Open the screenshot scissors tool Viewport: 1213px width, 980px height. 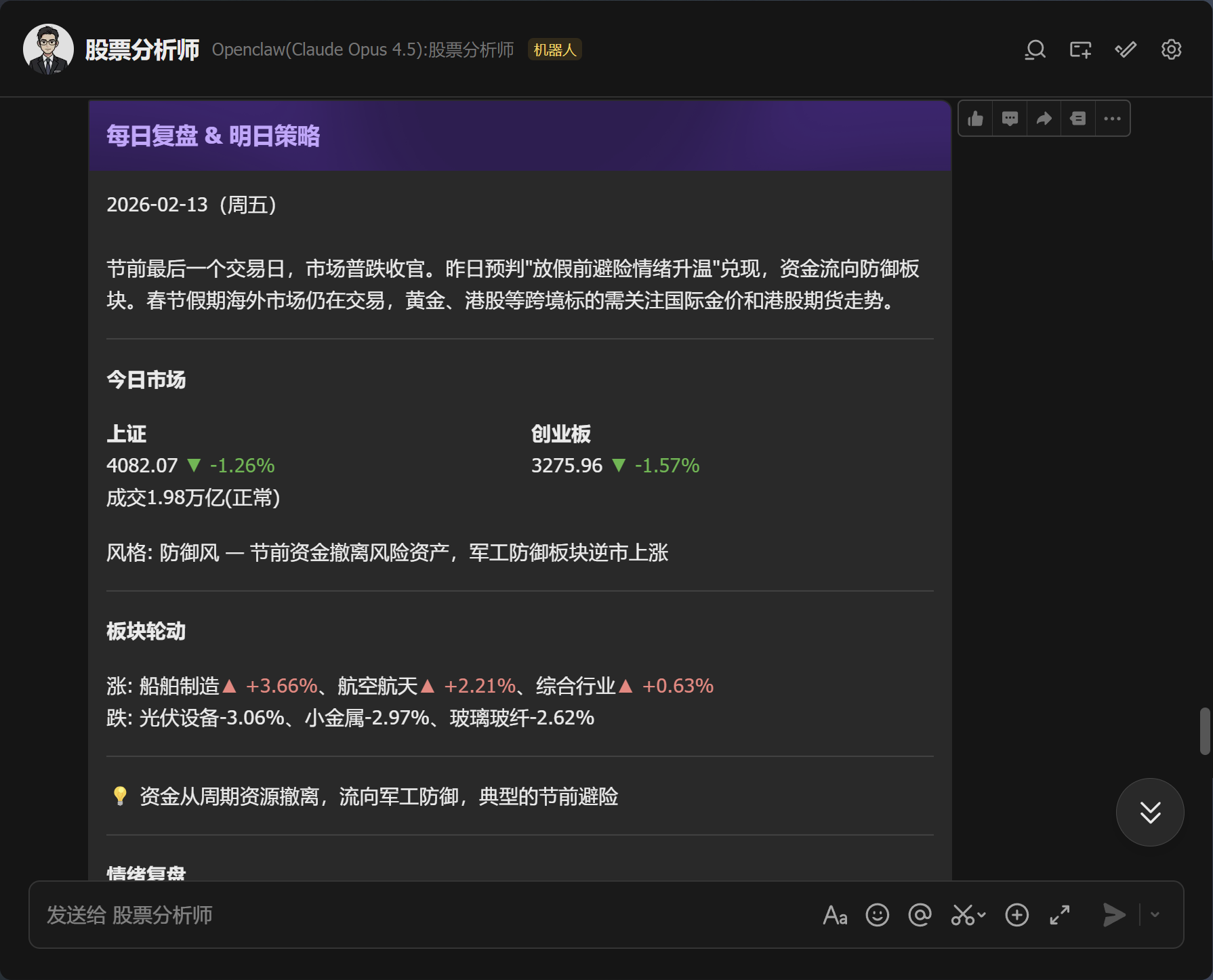pos(963,915)
